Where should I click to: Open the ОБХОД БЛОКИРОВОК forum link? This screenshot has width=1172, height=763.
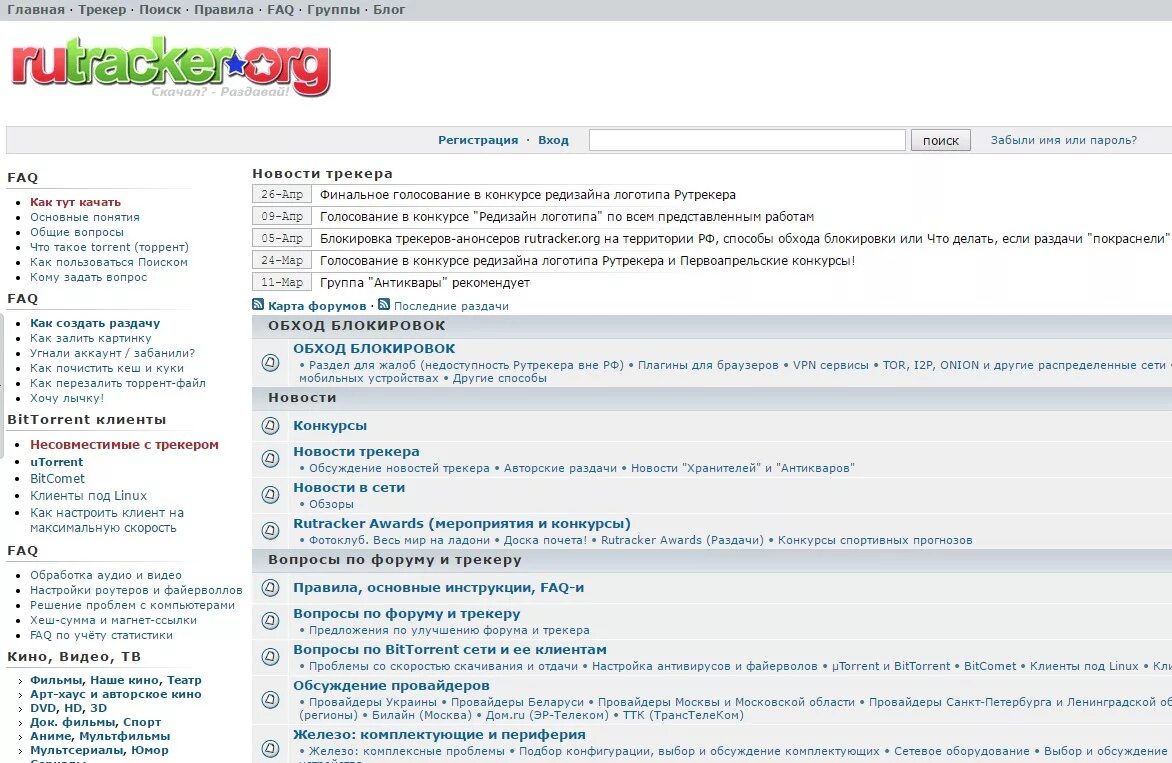point(374,348)
